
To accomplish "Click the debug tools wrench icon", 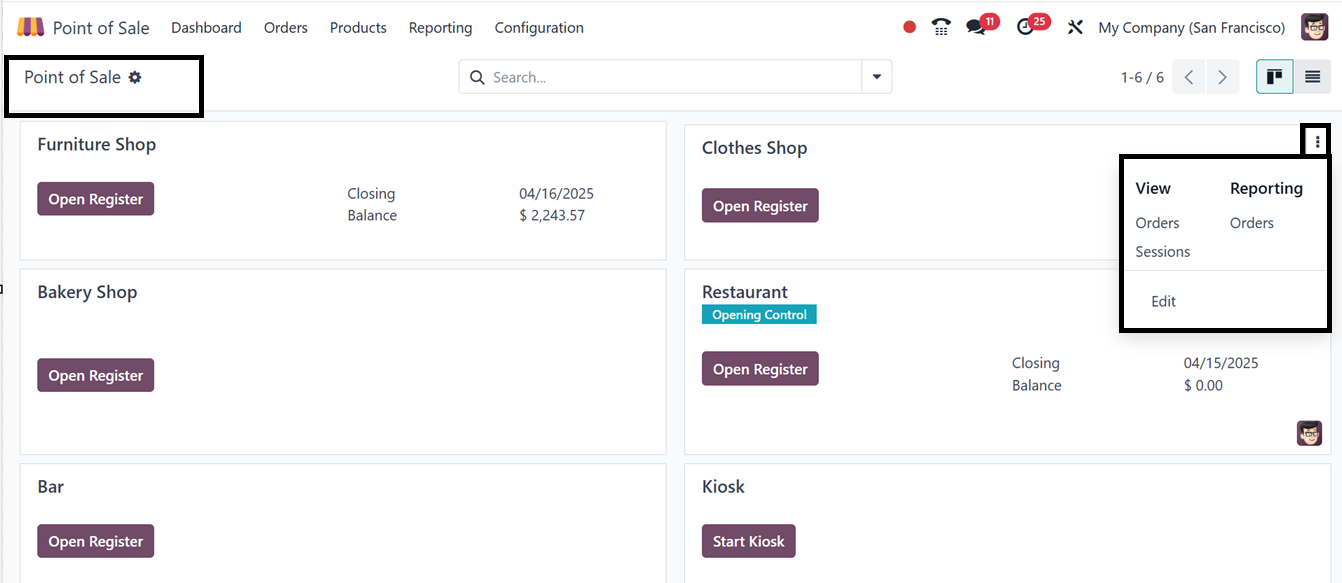I will point(1075,28).
